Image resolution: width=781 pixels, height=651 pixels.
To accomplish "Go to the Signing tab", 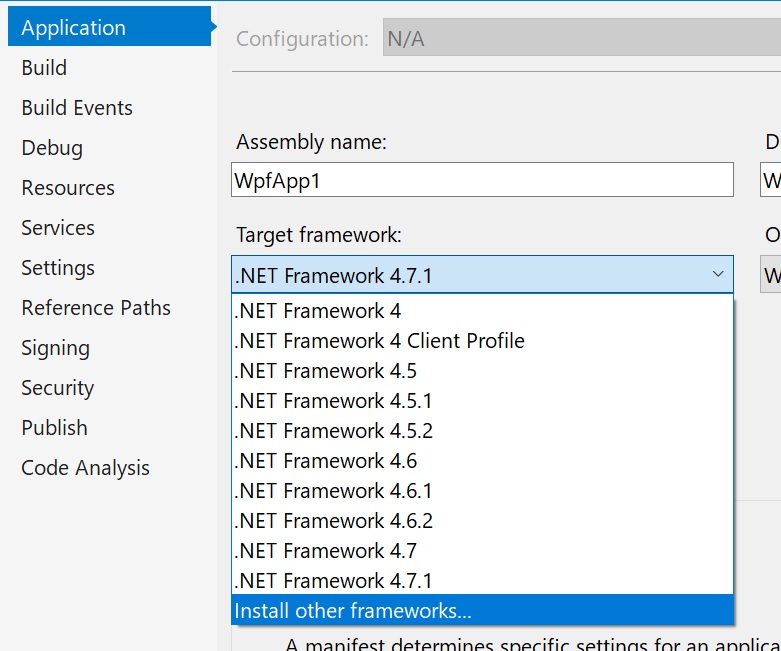I will click(56, 348).
